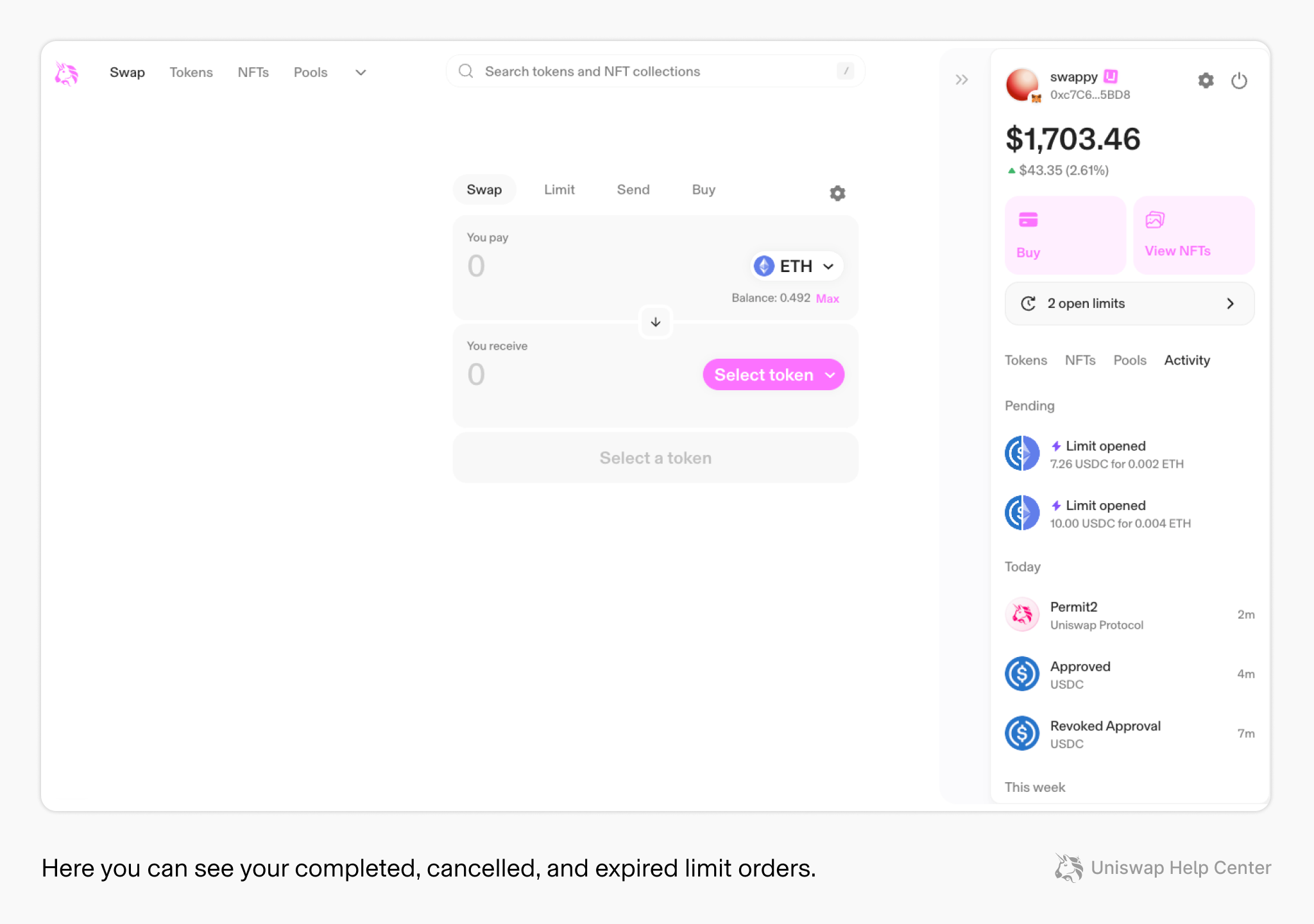Expand the 2 open limits row
This screenshot has width=1314, height=924.
[1129, 304]
